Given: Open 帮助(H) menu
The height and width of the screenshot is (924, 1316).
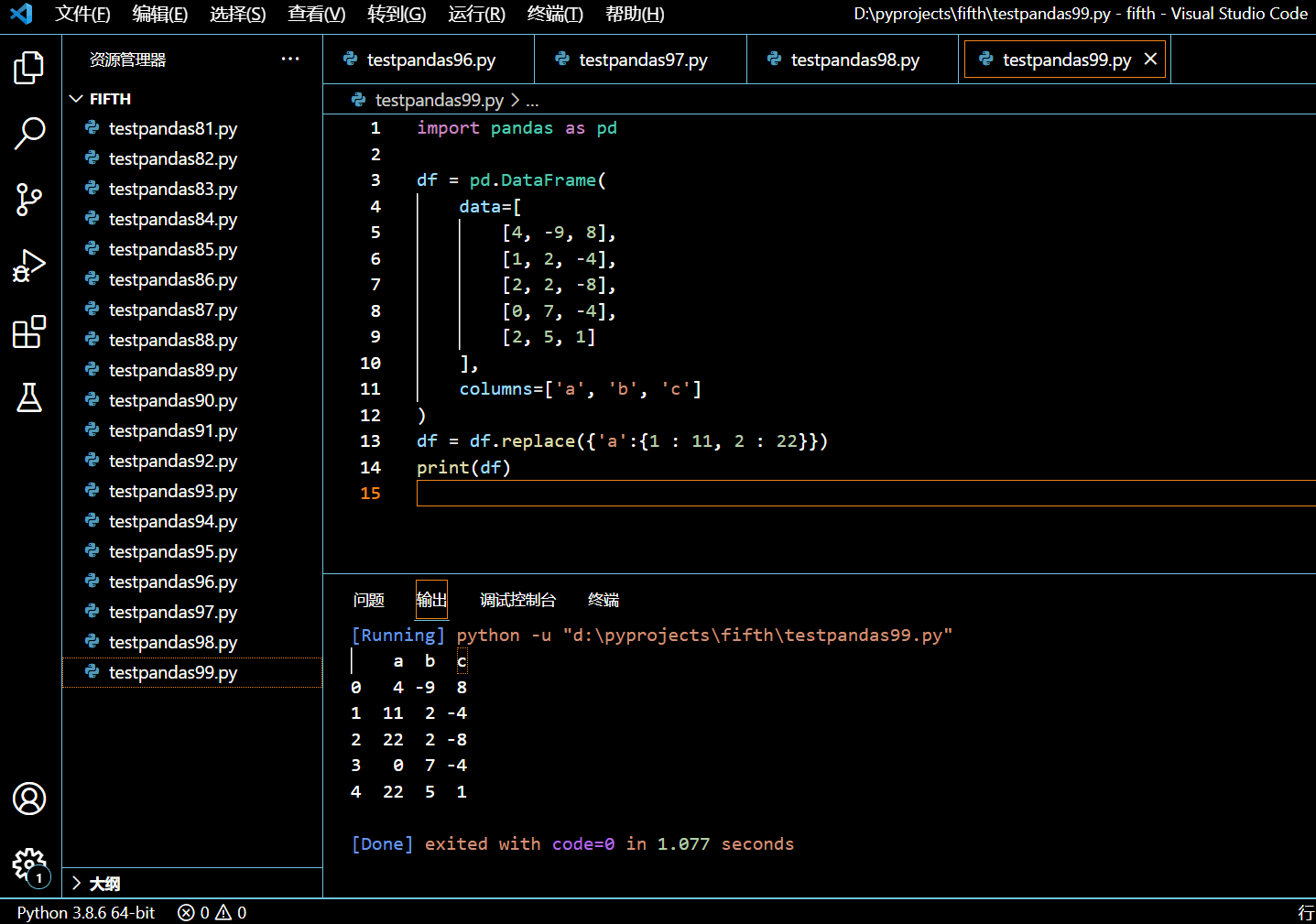Looking at the screenshot, I should pyautogui.click(x=636, y=14).
